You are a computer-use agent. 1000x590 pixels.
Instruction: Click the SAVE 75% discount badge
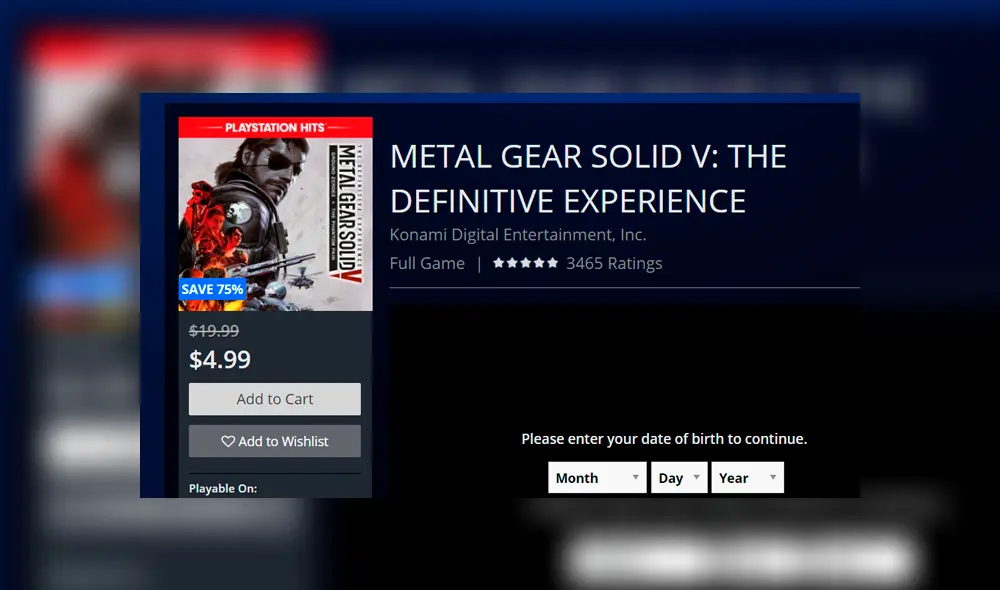(212, 289)
